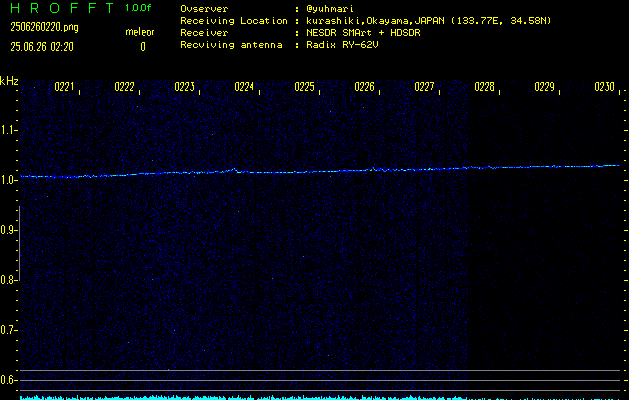The height and width of the screenshot is (400, 629).
Task: Click the 1.0 kHz axis label
Action: [7, 180]
